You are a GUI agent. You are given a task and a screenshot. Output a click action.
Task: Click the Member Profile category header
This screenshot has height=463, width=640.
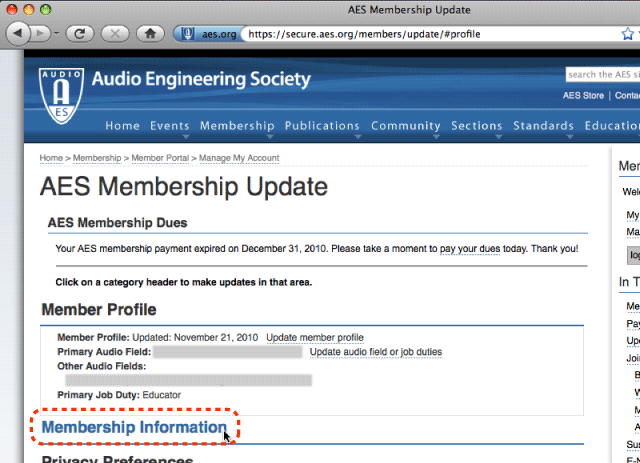point(99,309)
